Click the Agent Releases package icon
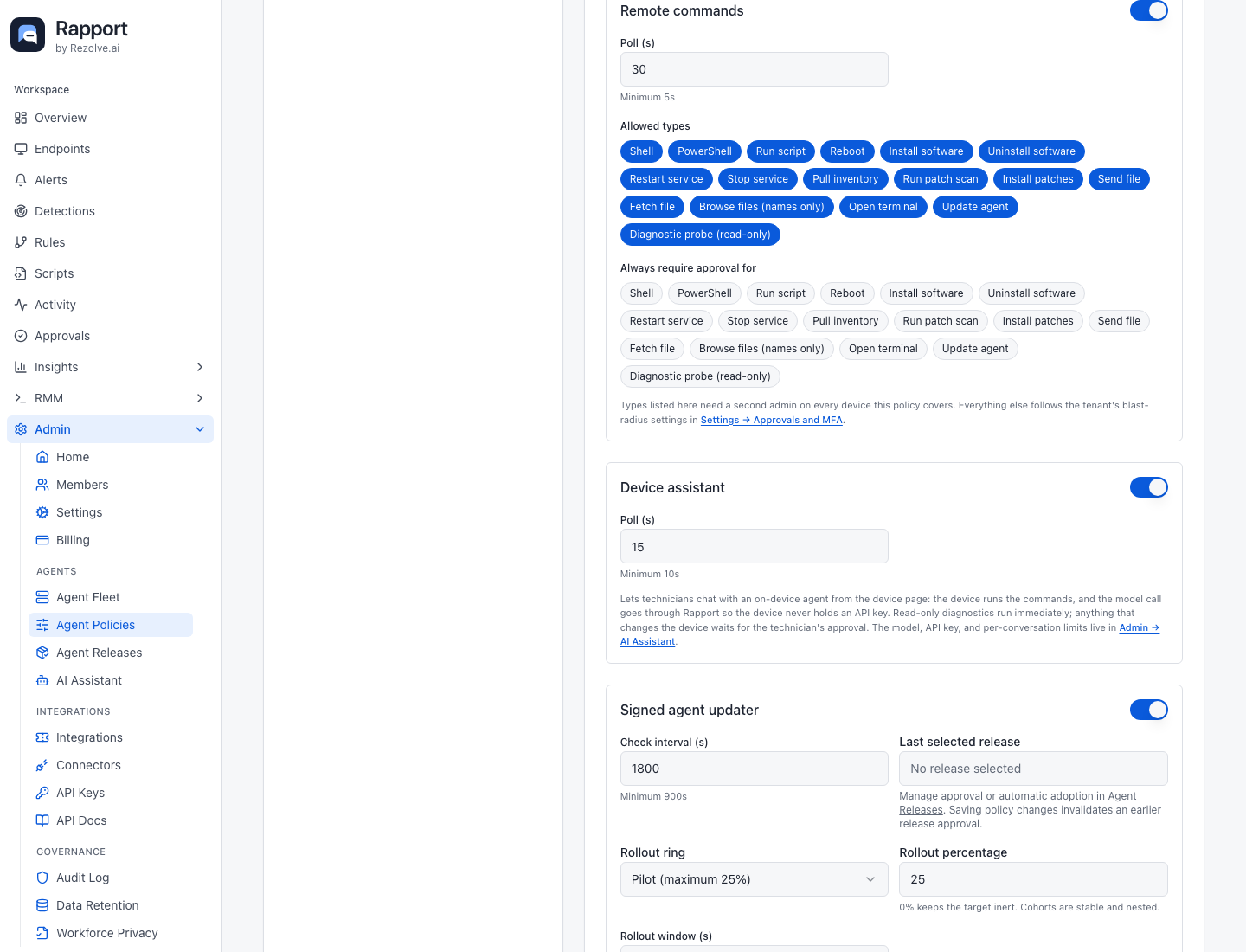Viewport: 1246px width, 952px height. click(x=42, y=653)
